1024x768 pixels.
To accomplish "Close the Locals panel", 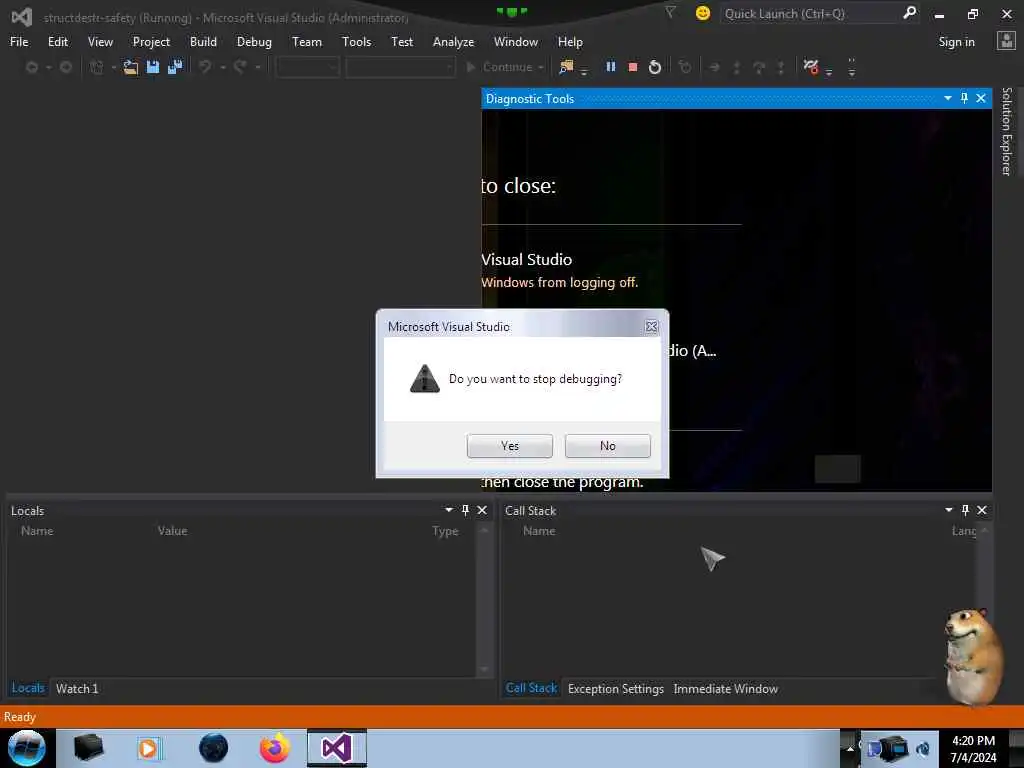I will [482, 510].
